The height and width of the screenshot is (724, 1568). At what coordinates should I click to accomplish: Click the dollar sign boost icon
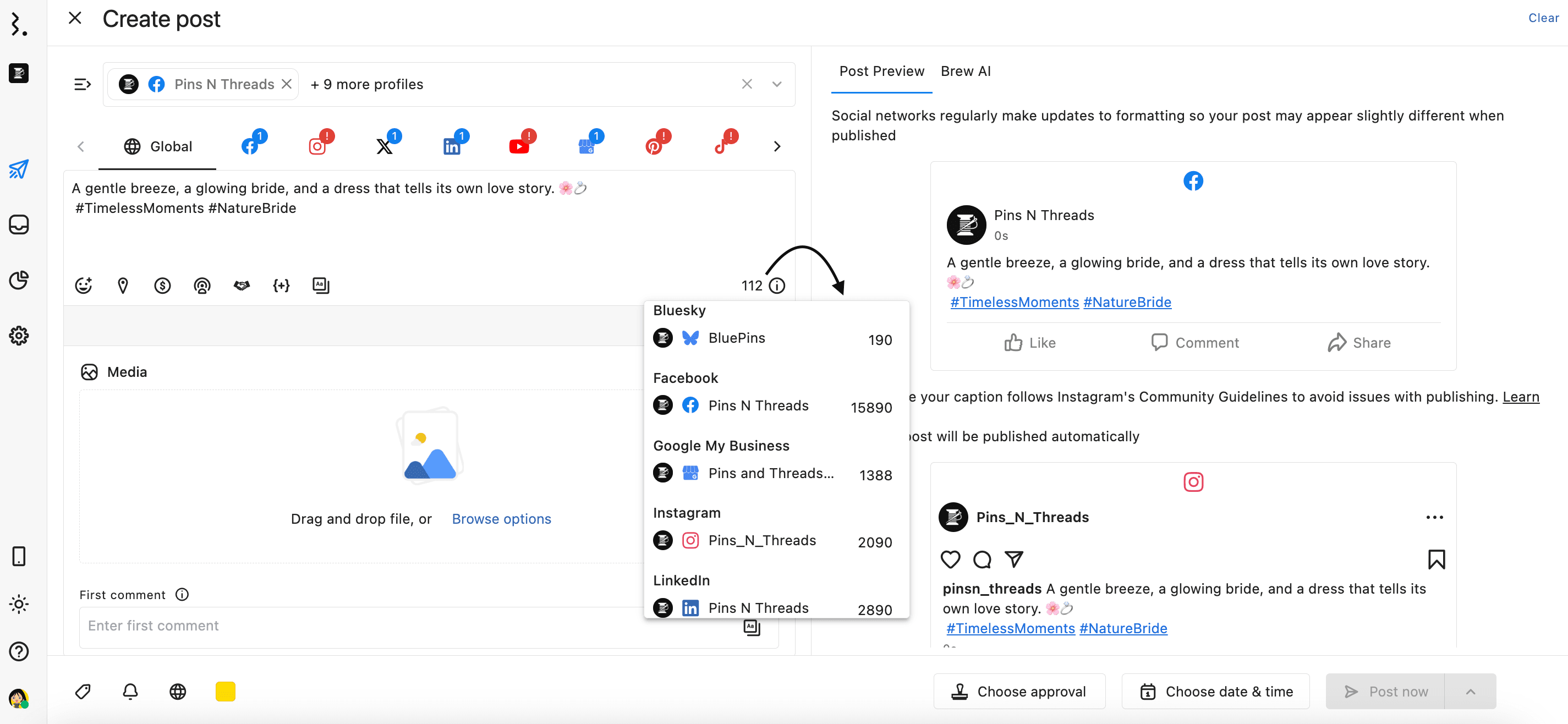[x=162, y=286]
